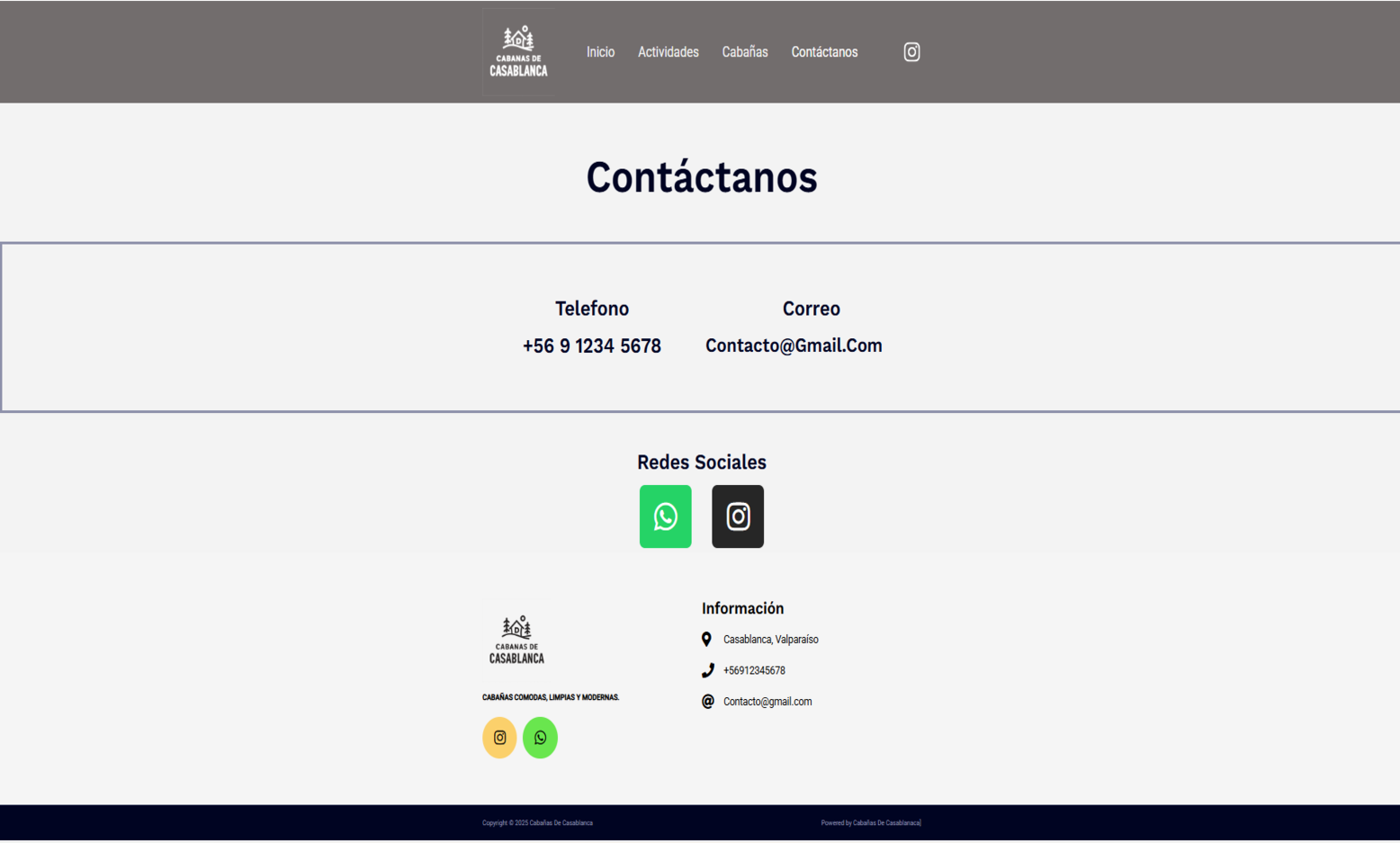Click the footer phone number +56912345678

coord(754,671)
